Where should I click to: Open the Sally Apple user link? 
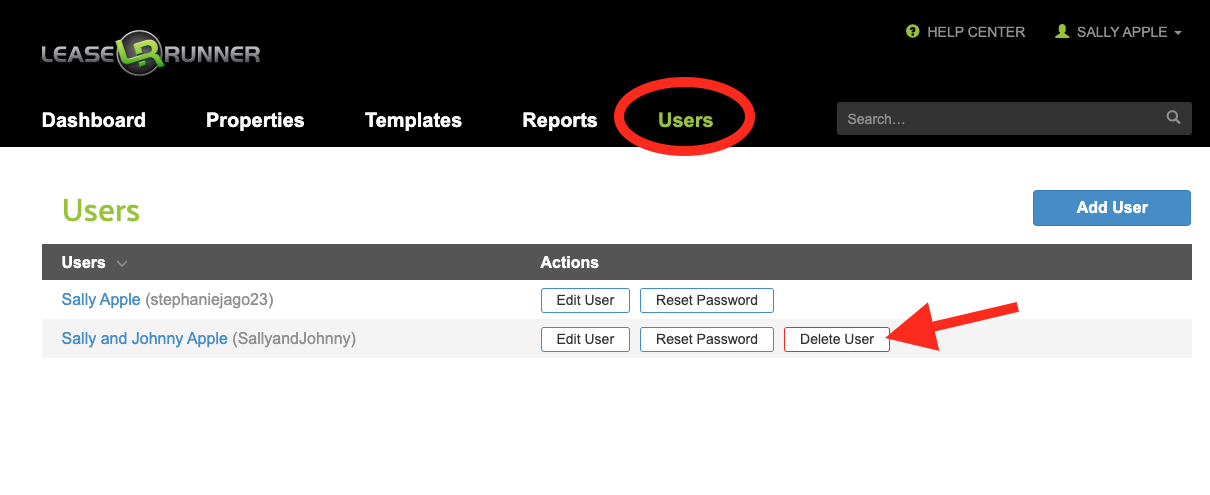click(x=101, y=300)
